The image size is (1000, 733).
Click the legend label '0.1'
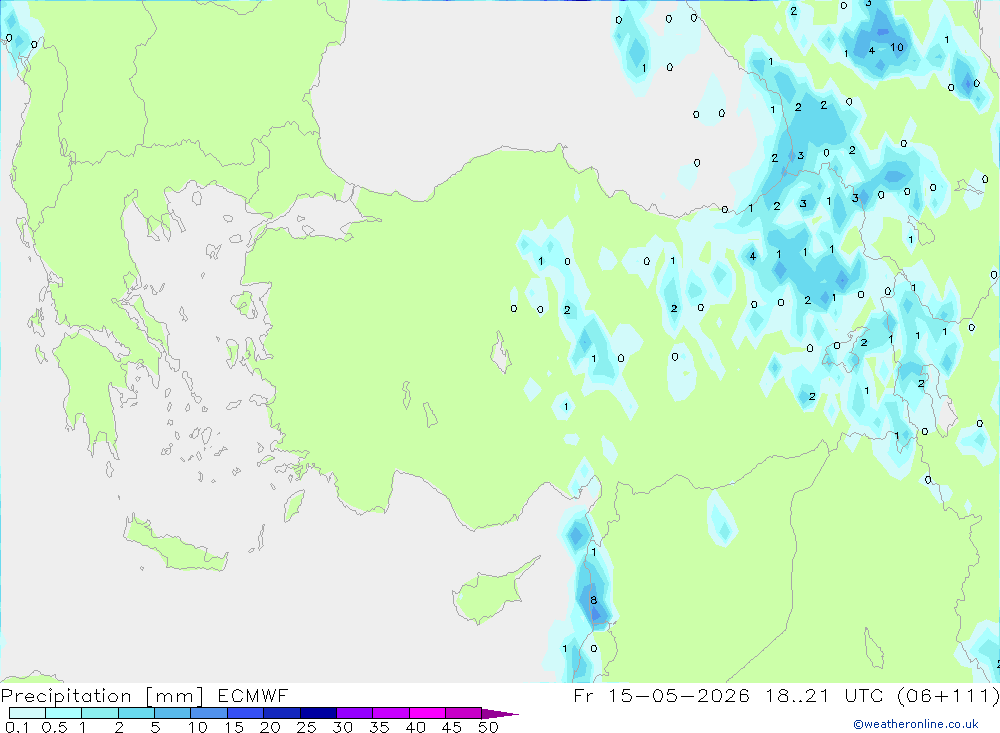click(x=17, y=727)
